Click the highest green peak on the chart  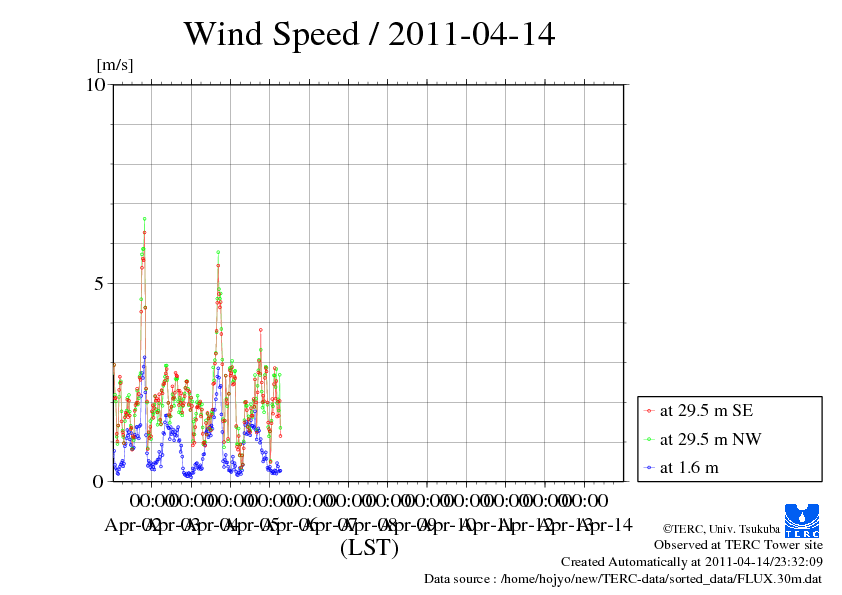[145, 218]
